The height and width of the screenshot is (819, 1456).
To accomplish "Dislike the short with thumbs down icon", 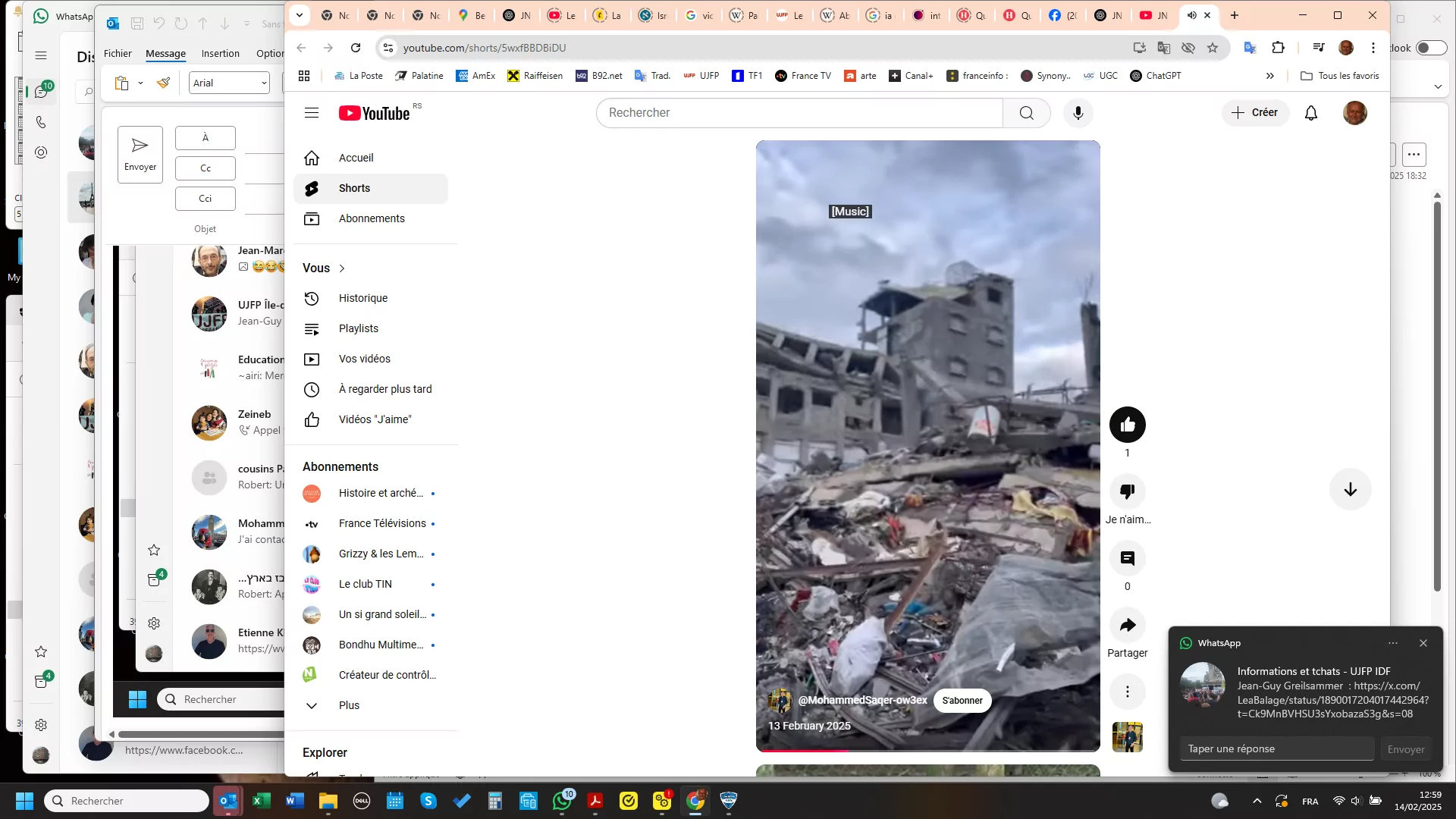I will click(x=1127, y=491).
